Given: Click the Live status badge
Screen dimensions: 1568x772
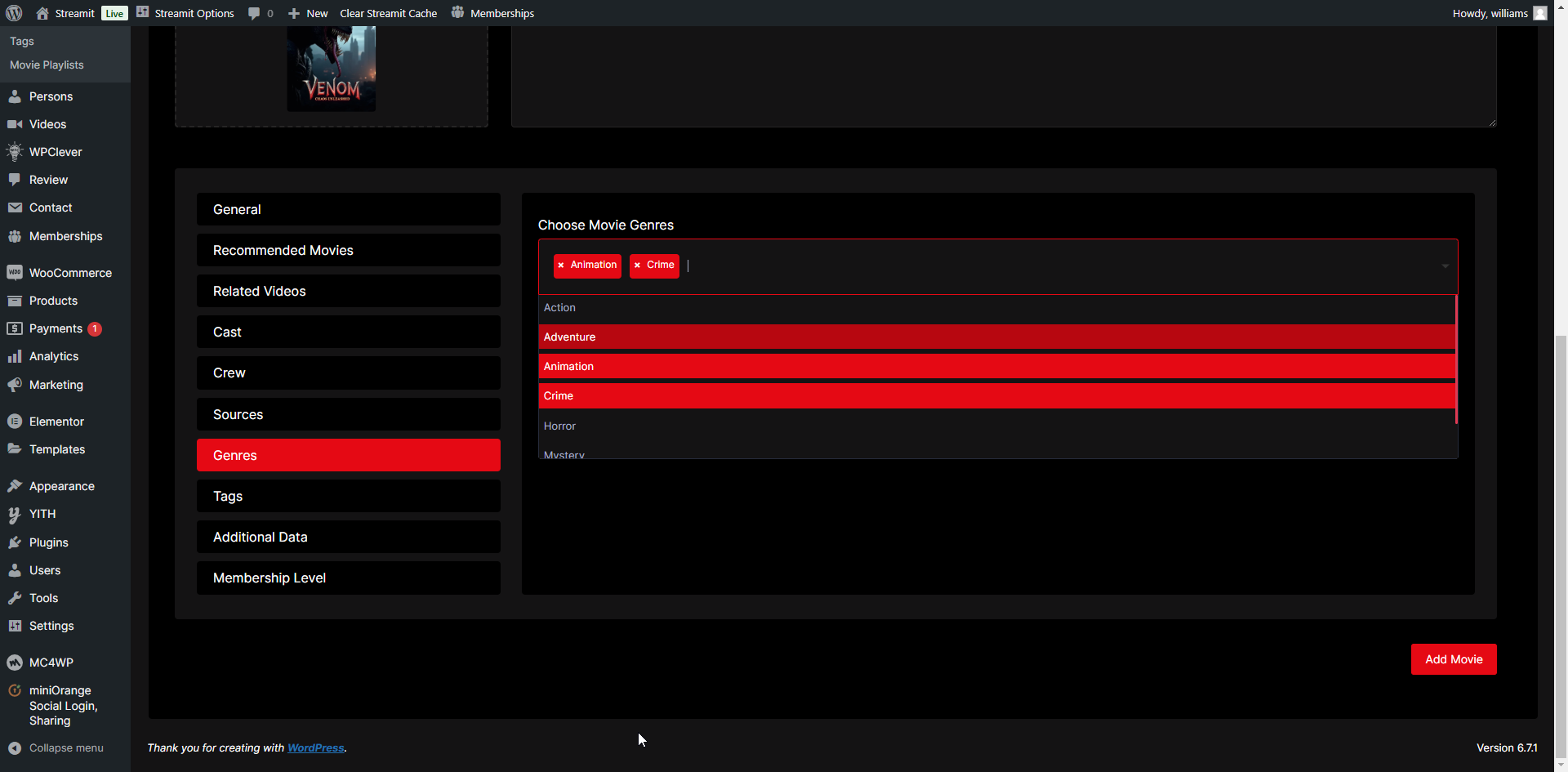Looking at the screenshot, I should point(114,13).
